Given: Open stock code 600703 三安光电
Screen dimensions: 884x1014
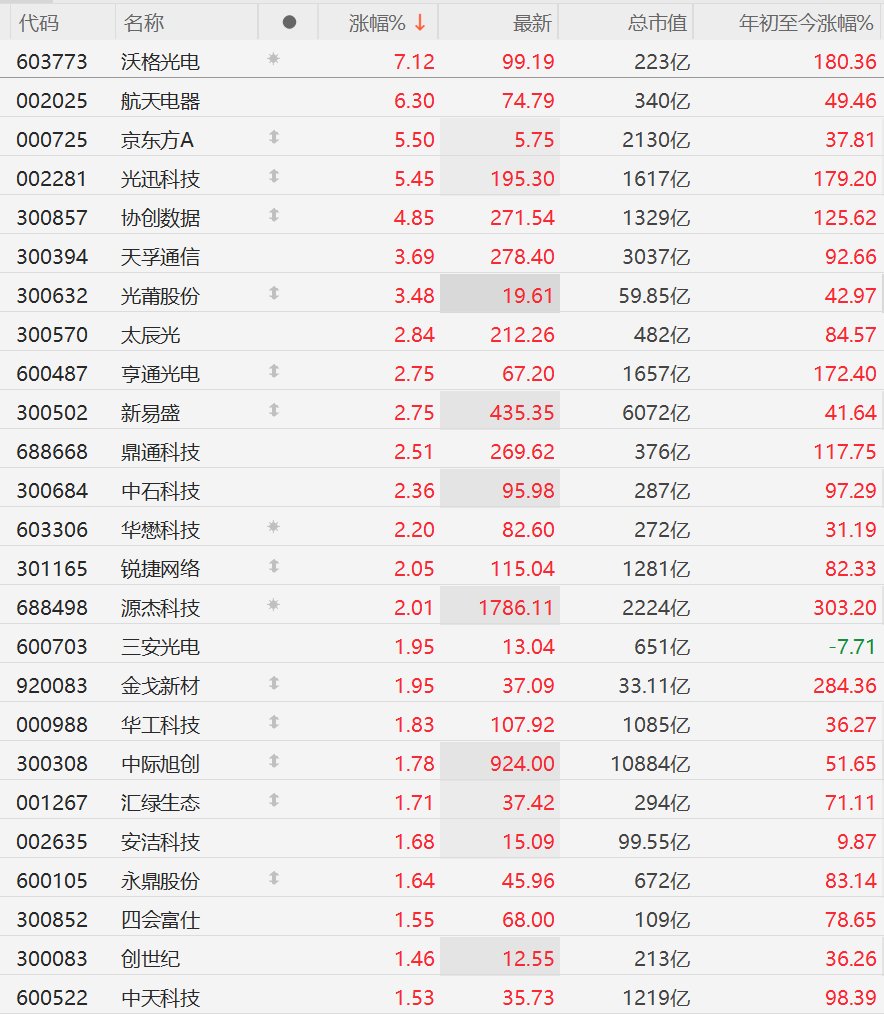Looking at the screenshot, I should point(52,647).
